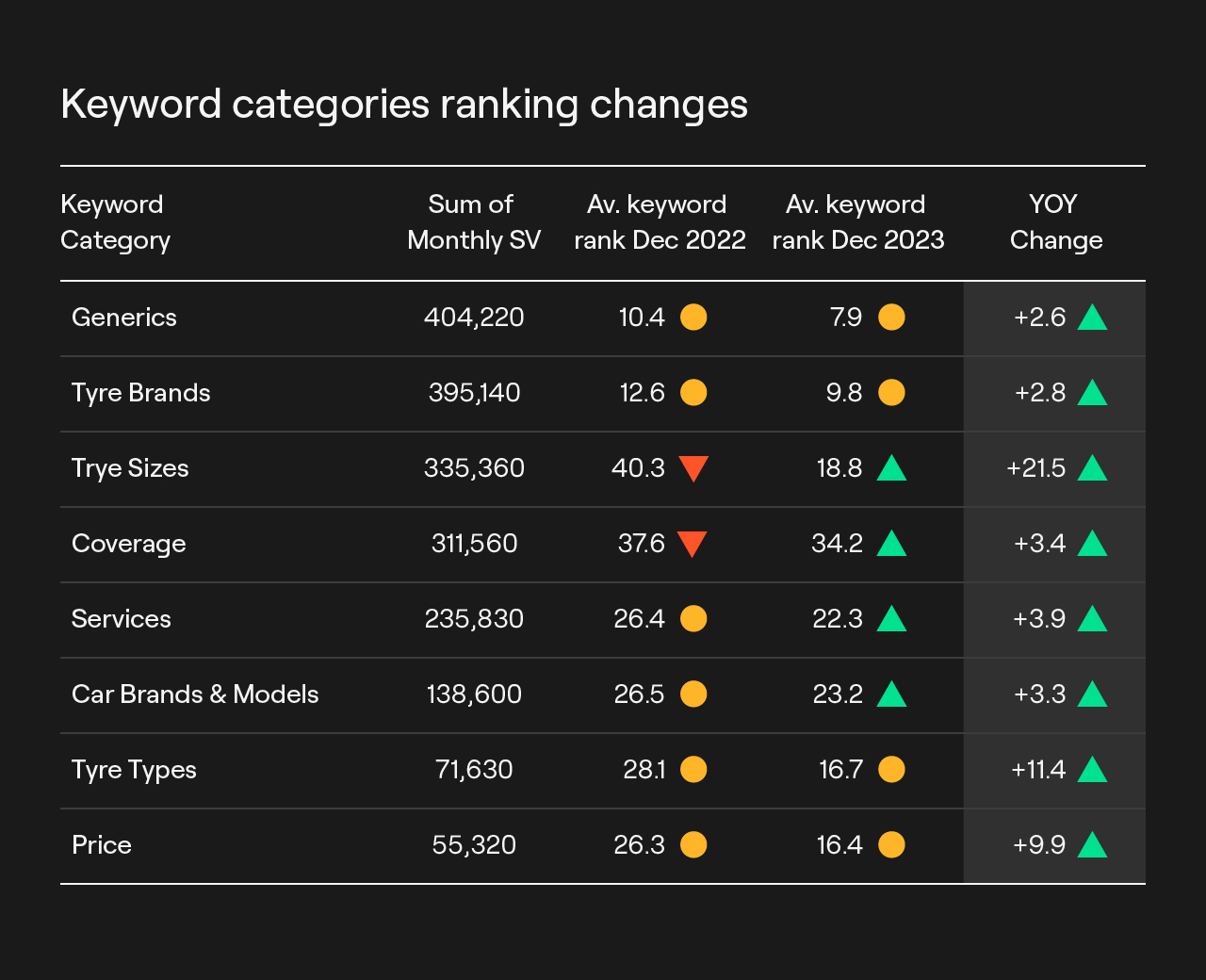The image size is (1206, 980).
Task: Click the green up triangle beside 22.3
Action: 891,619
